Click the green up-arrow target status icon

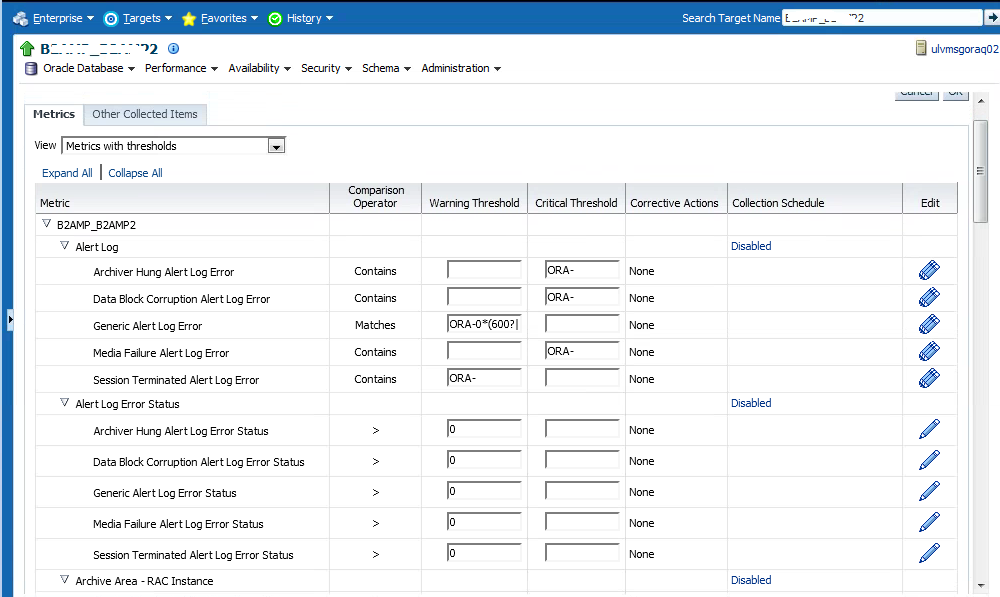pos(27,49)
